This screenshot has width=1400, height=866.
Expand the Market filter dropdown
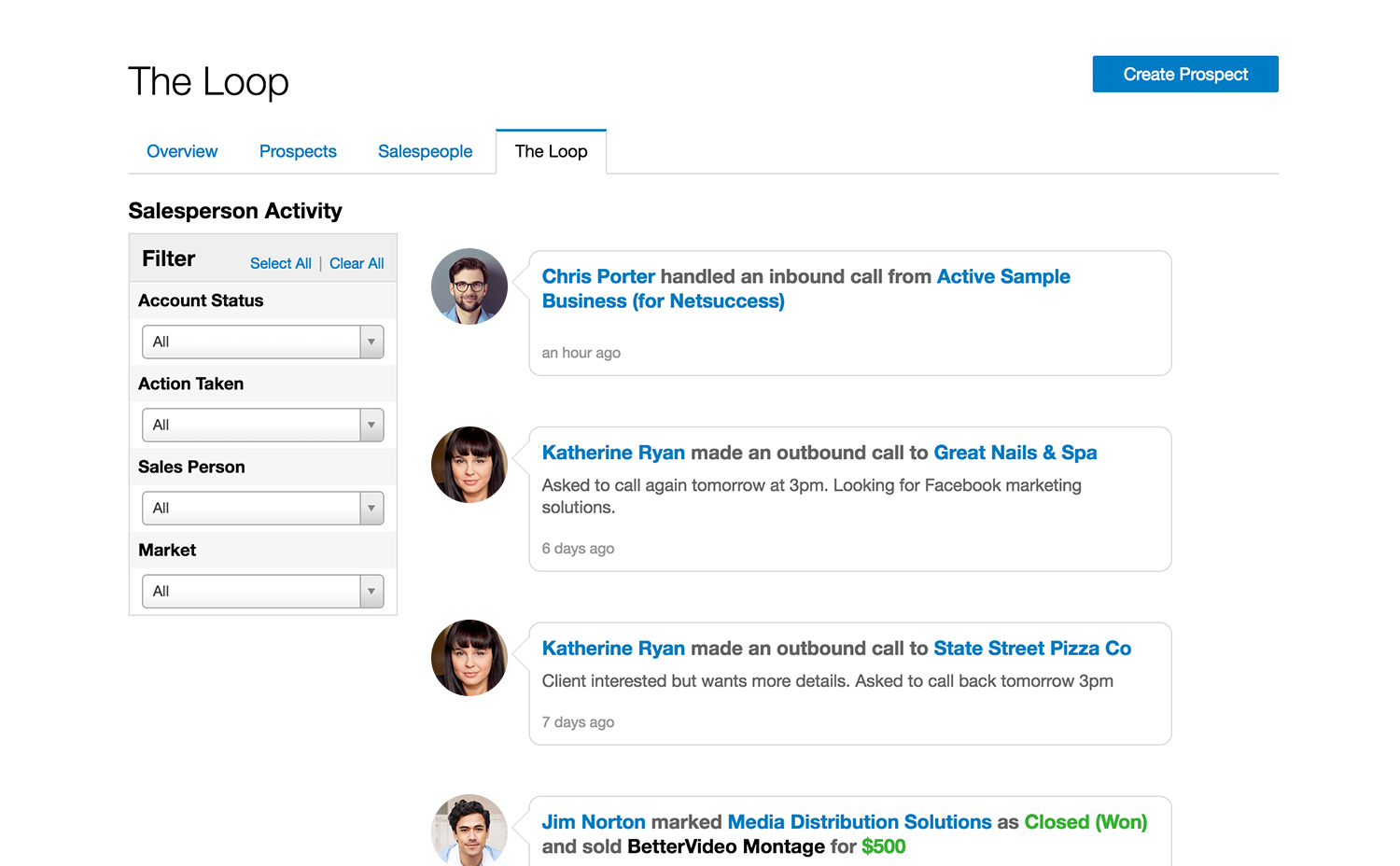[x=262, y=591]
